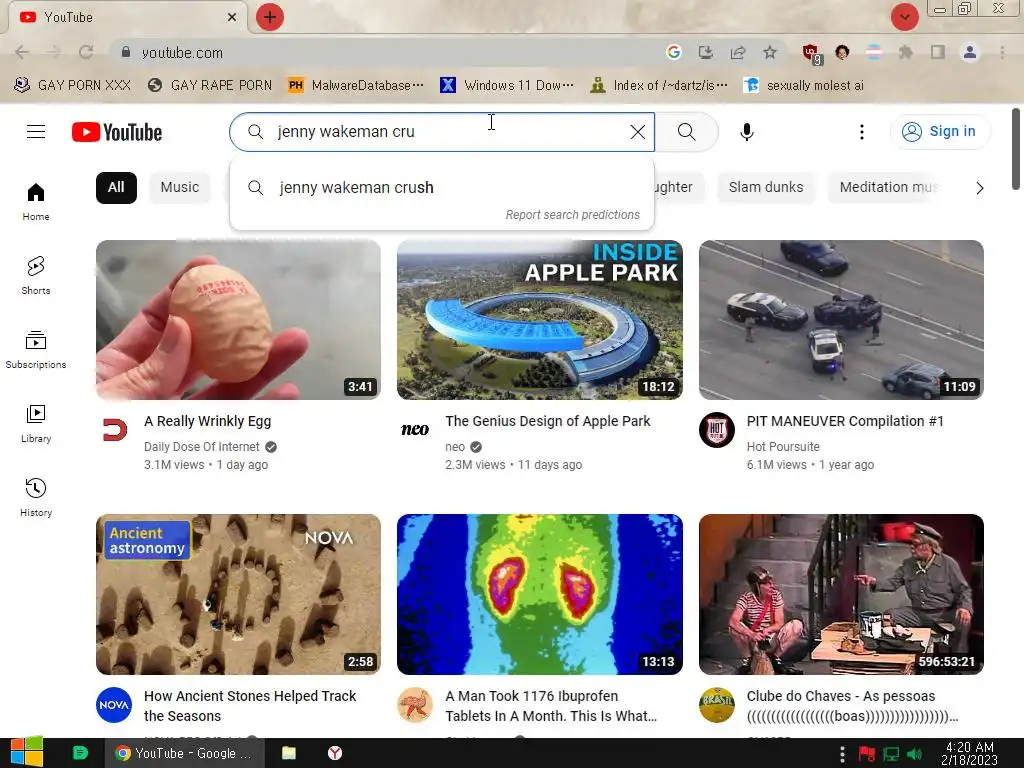
Task: Select the Slam dunks filter chip
Action: click(766, 187)
